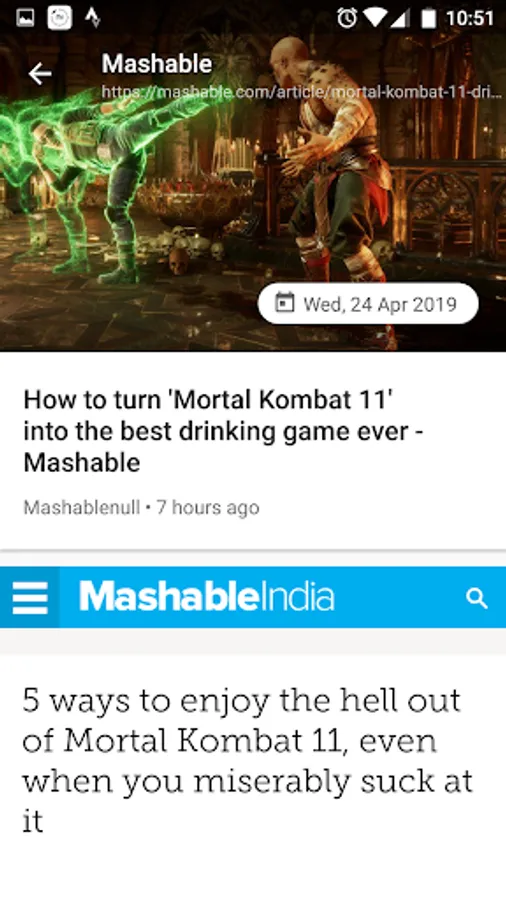
Task: Click the MashableIndia logo
Action: tap(207, 597)
